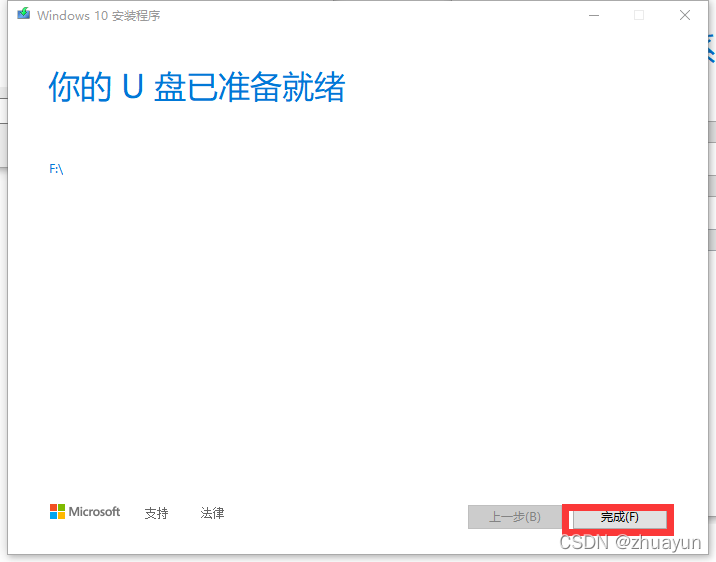Click the Windows 10 setup title bar icon

coord(24,14)
